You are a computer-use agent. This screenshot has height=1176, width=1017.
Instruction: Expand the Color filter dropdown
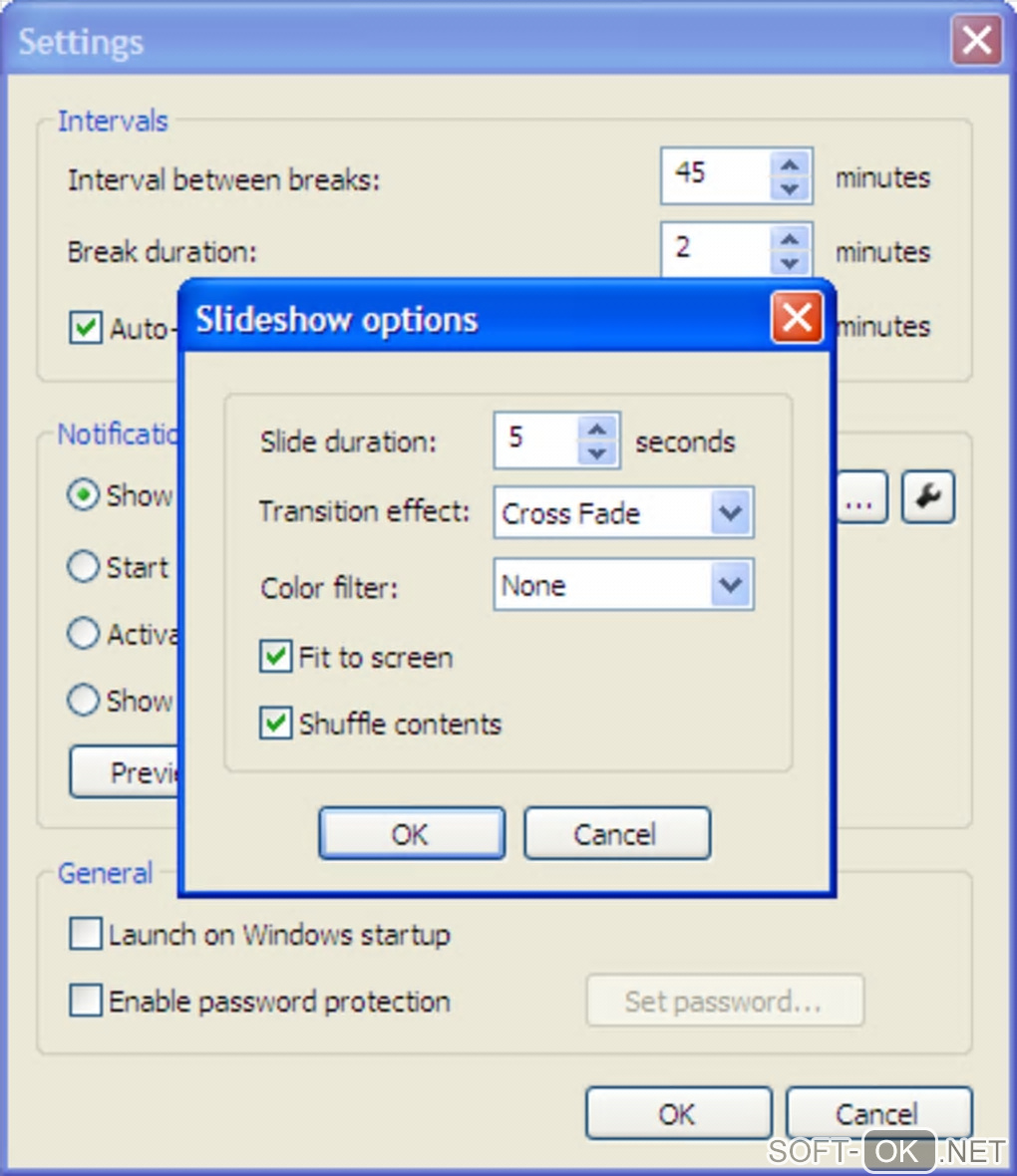click(x=730, y=585)
